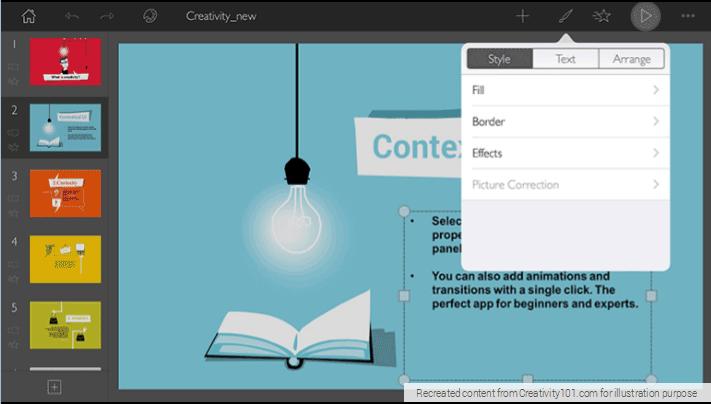Select the open book illustration
Screen dimensions: 711x404
297,332
